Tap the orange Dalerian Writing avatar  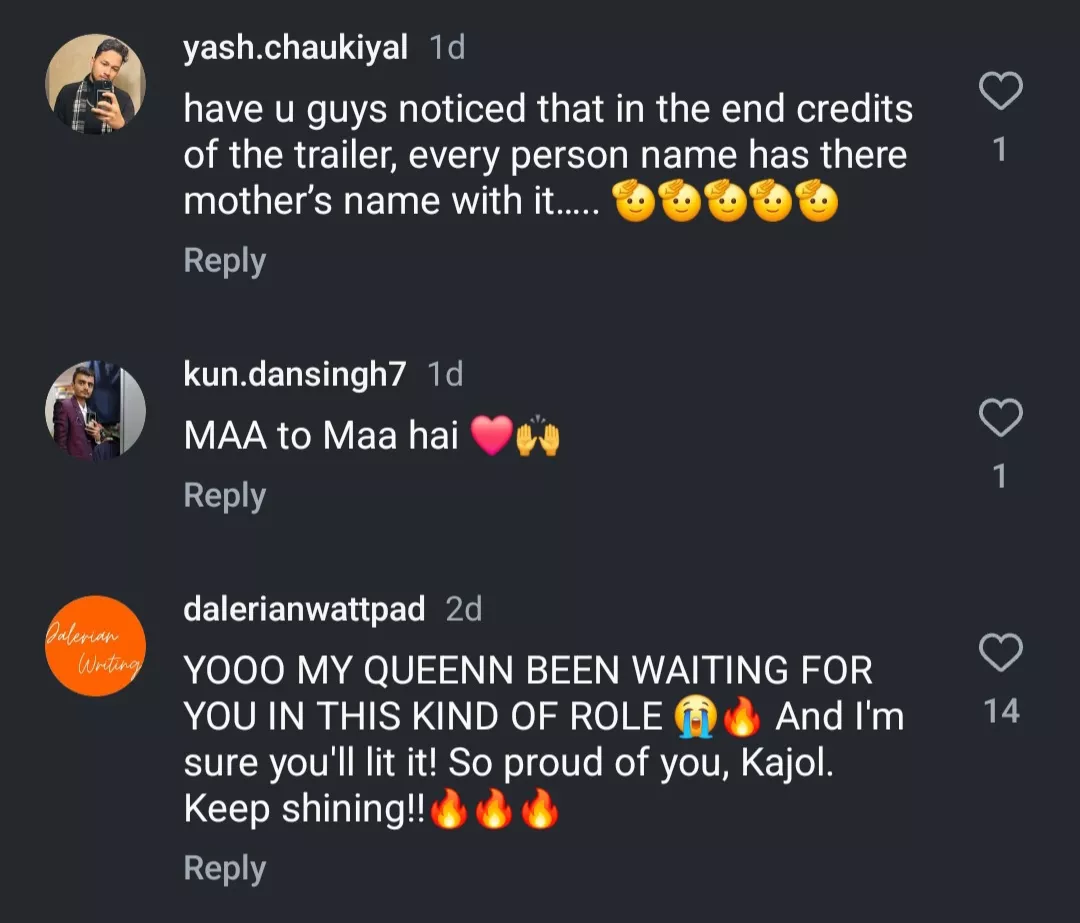click(96, 646)
